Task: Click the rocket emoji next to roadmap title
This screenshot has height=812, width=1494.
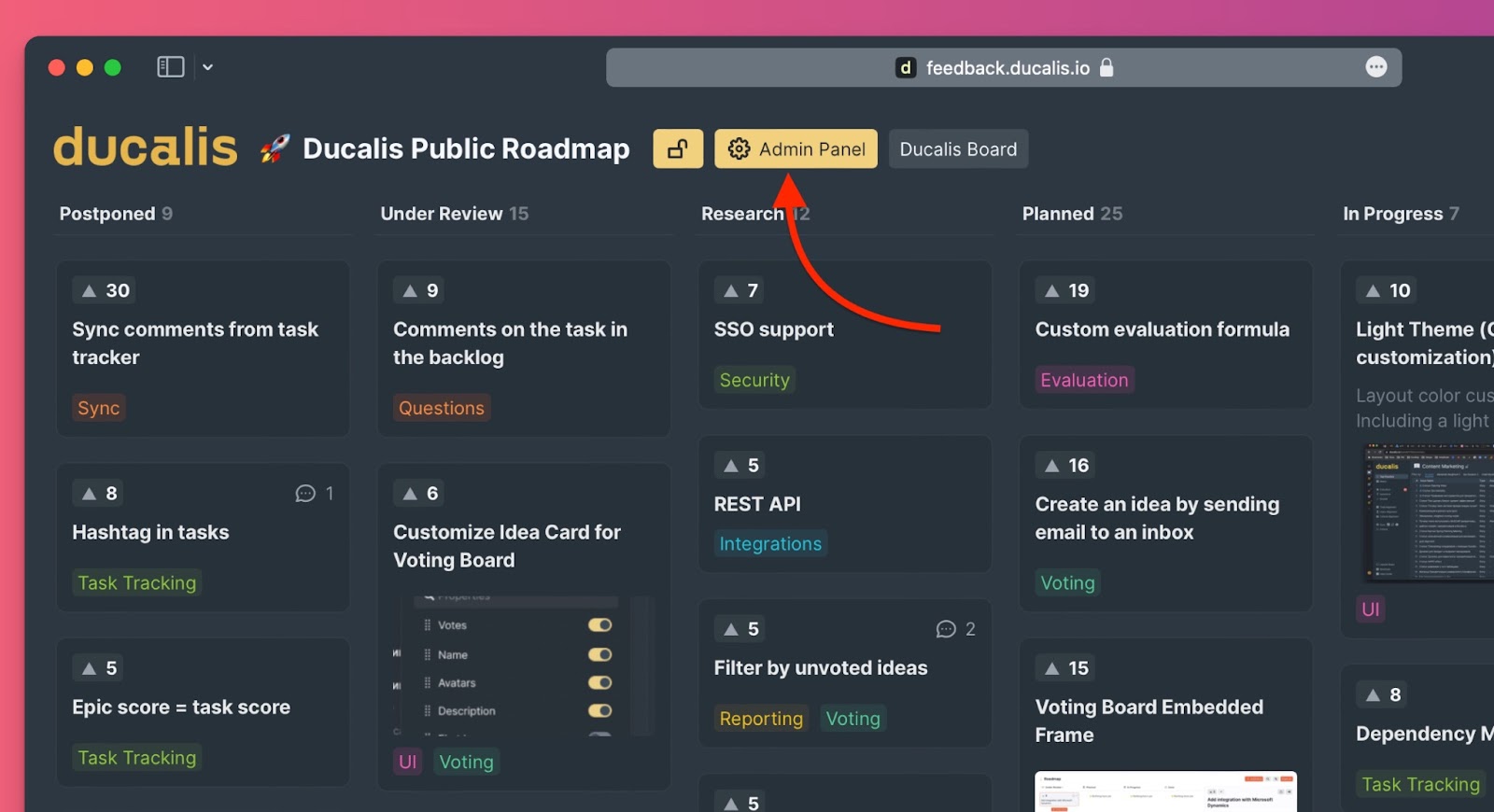Action: coord(275,148)
